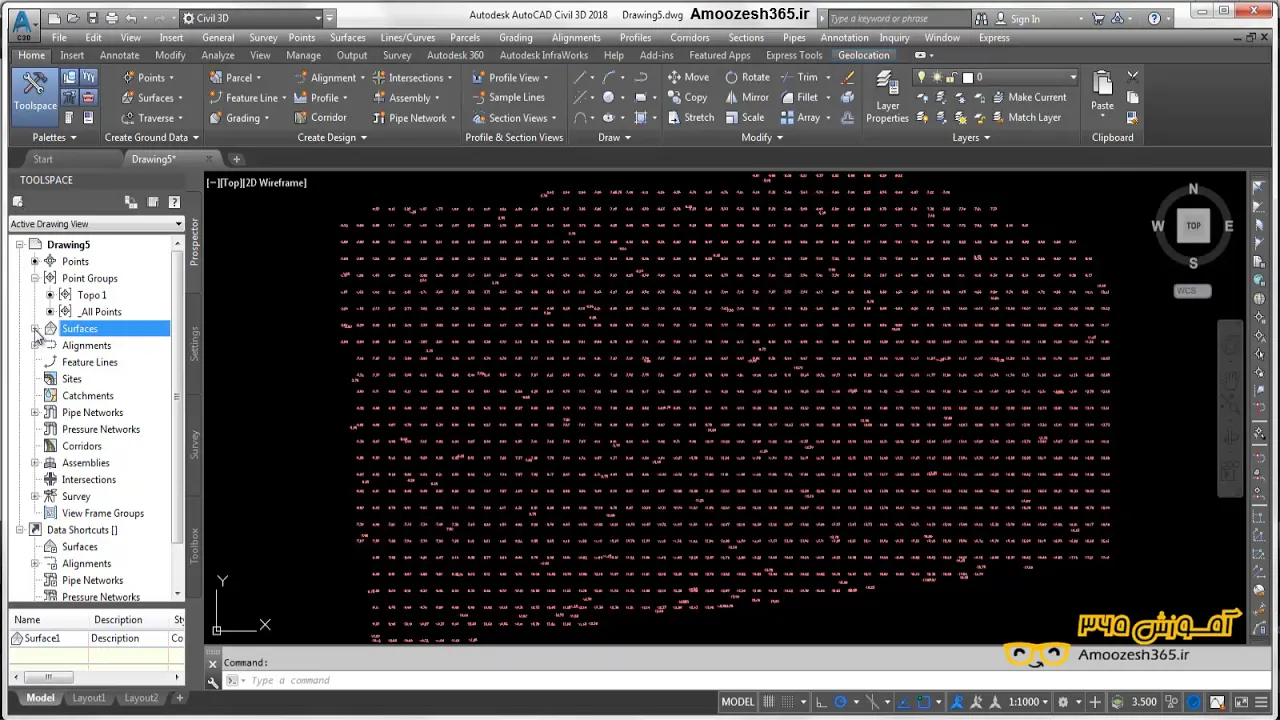Click the Sample Lines tool
The image size is (1280, 720).
click(508, 97)
